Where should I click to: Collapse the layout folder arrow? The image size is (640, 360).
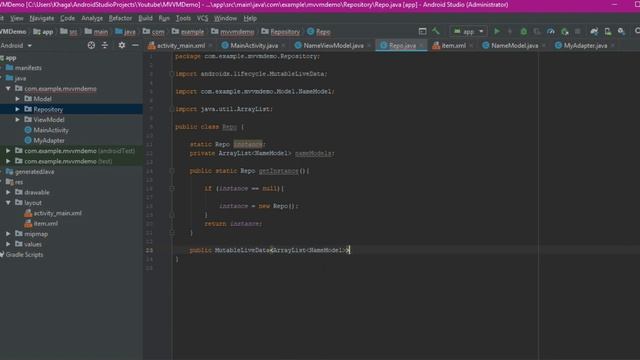point(8,203)
